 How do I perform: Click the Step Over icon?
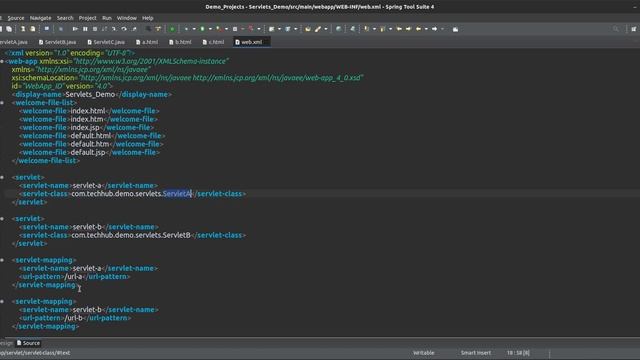click(x=124, y=29)
